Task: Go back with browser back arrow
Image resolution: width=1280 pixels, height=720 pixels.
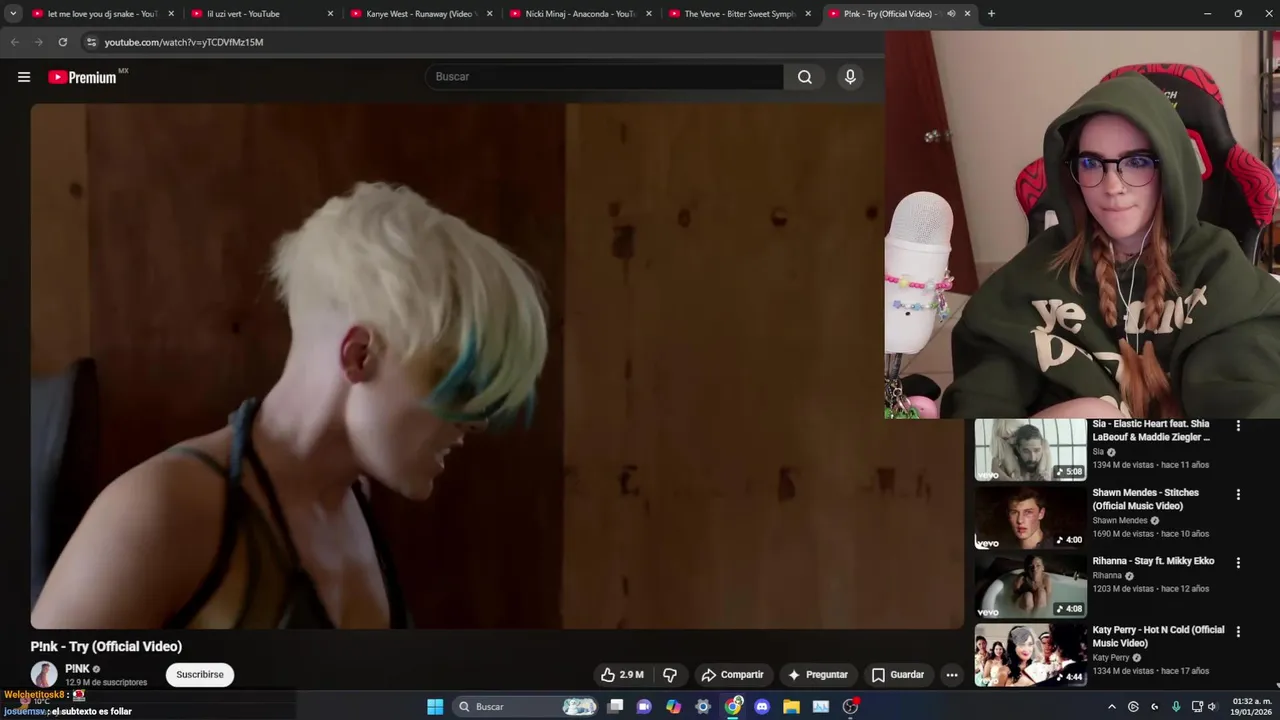Action: [14, 42]
